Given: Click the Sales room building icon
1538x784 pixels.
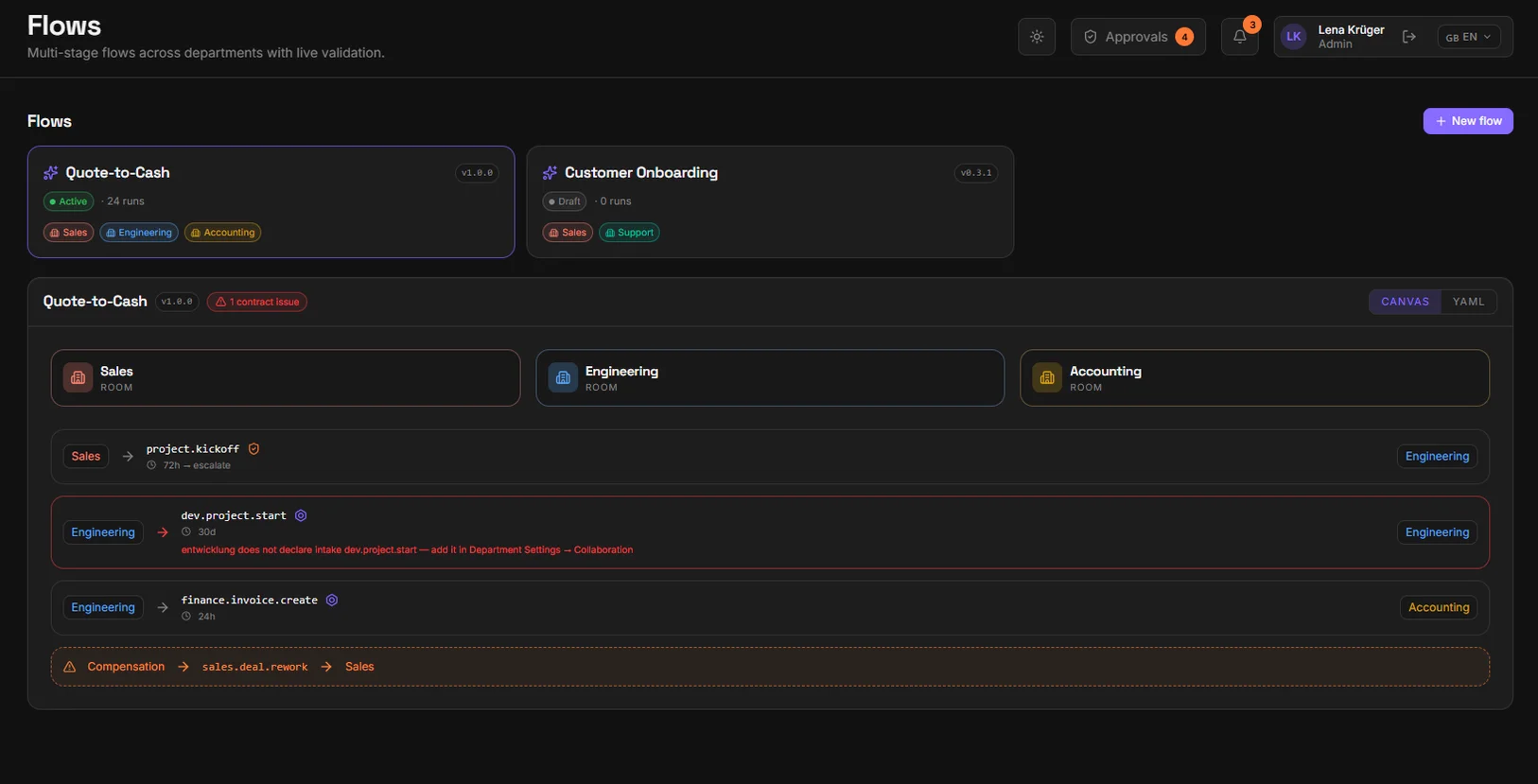Looking at the screenshot, I should tap(78, 377).
